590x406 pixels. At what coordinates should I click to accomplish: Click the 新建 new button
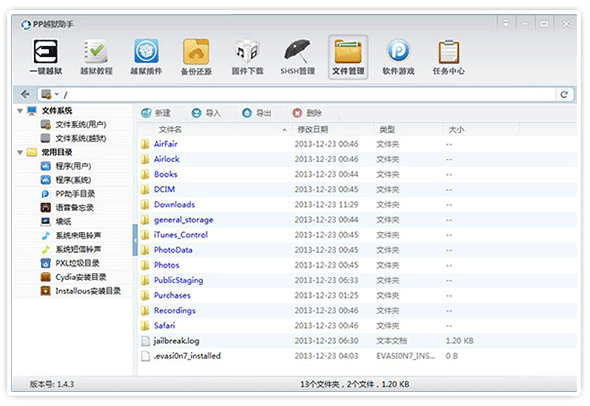point(156,113)
